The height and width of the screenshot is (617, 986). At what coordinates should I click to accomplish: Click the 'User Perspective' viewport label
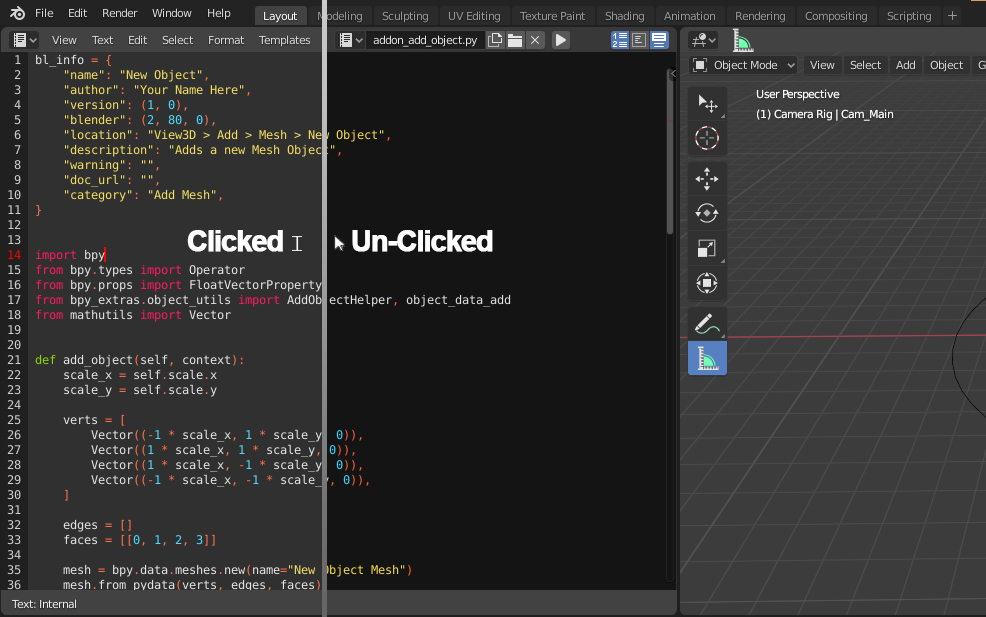click(797, 94)
